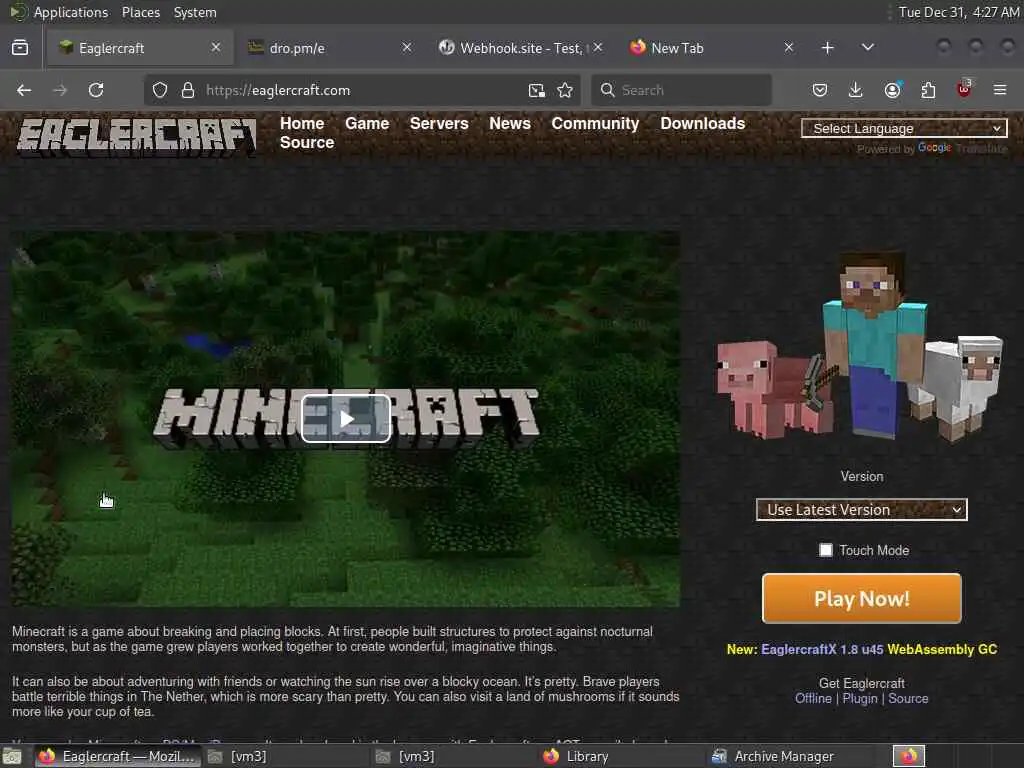Image resolution: width=1024 pixels, height=768 pixels.
Task: Open the Extensions puzzle icon
Action: click(x=928, y=90)
